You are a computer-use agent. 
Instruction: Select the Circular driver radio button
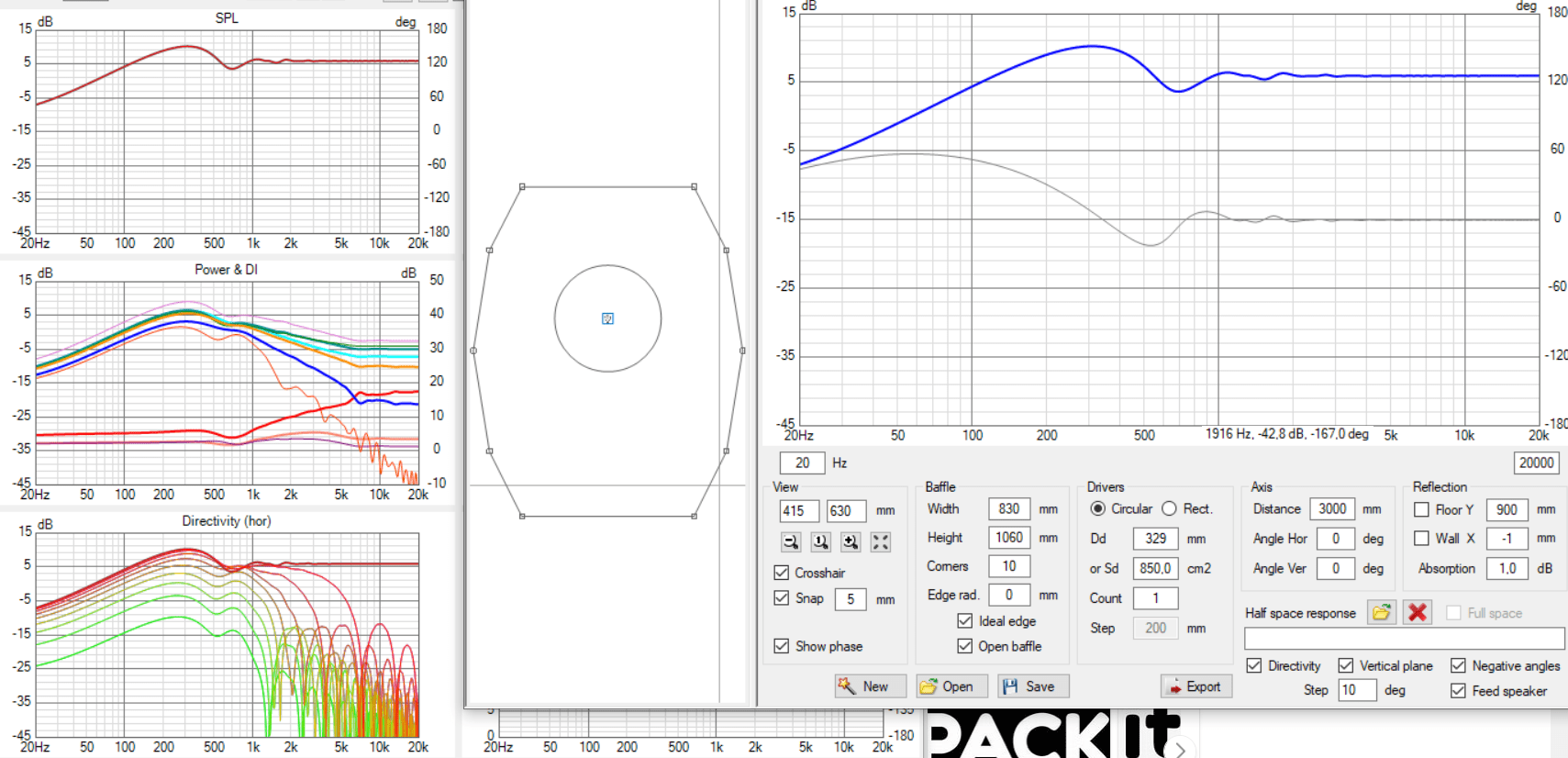click(x=1097, y=508)
